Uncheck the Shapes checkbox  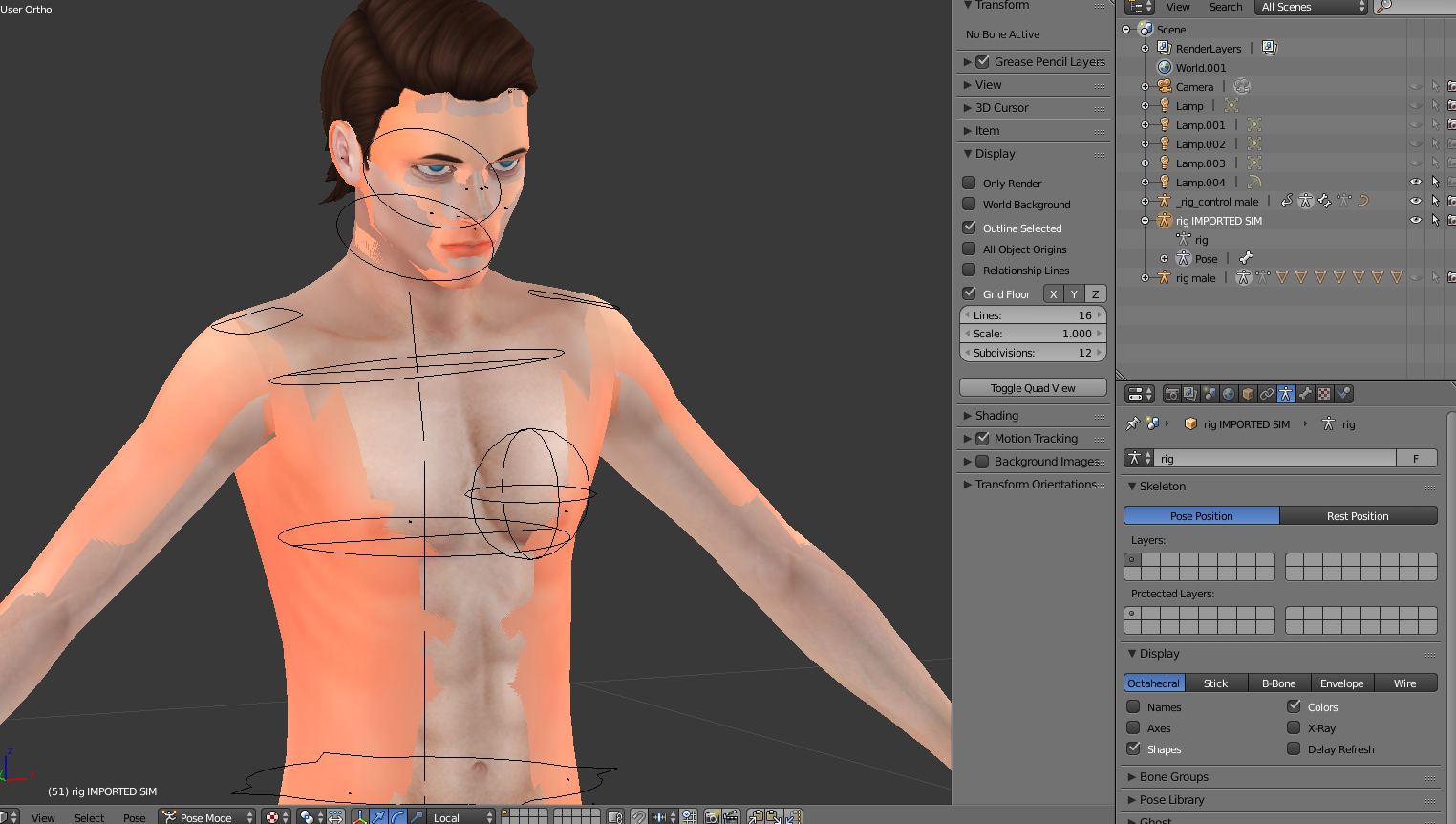point(1133,748)
